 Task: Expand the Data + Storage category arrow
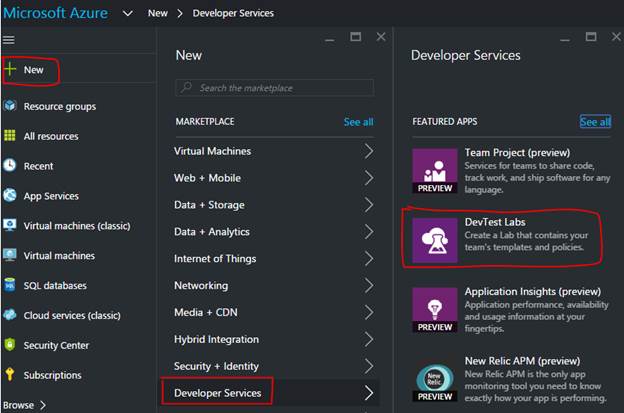[x=369, y=205]
